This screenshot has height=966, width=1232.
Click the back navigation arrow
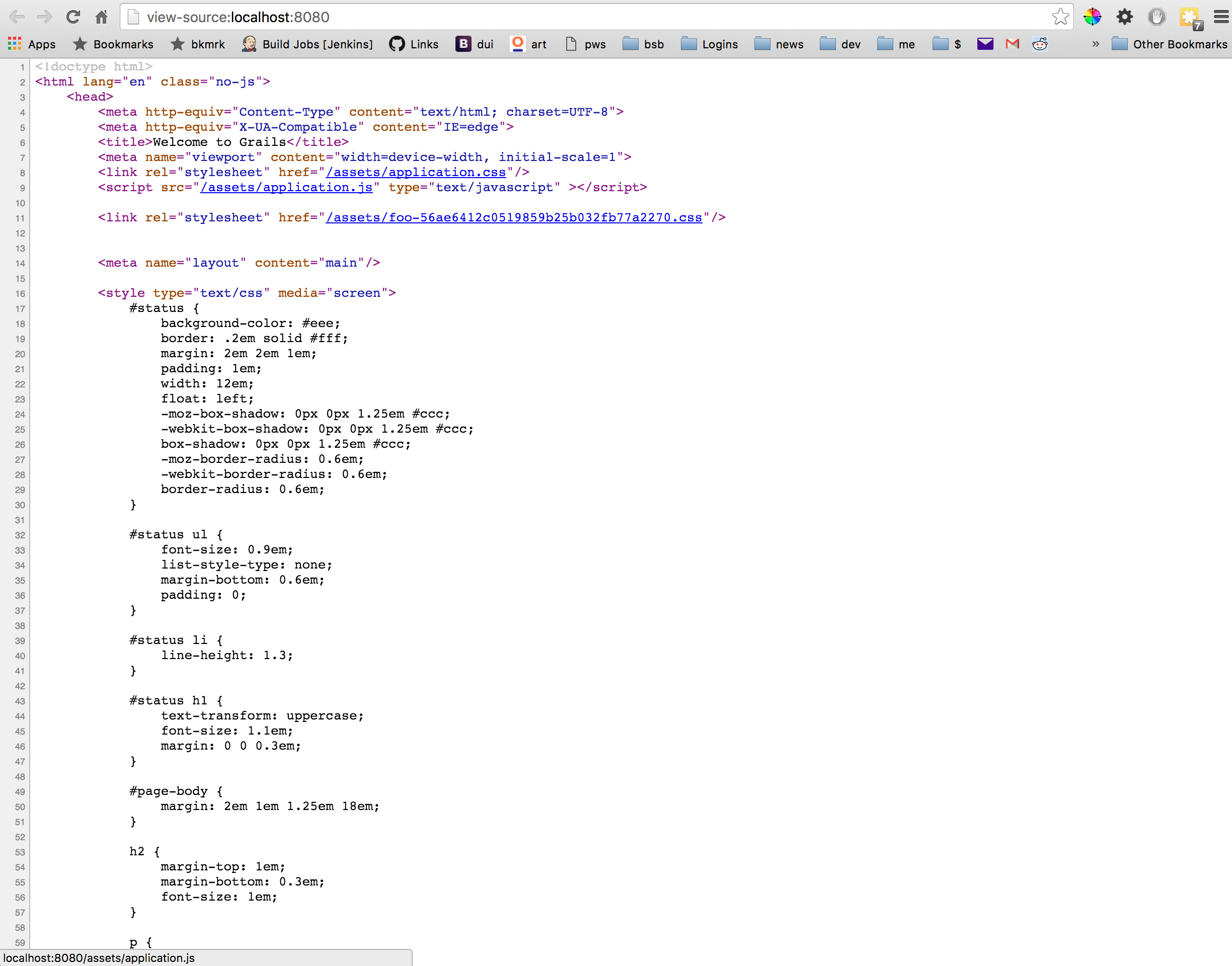17,17
